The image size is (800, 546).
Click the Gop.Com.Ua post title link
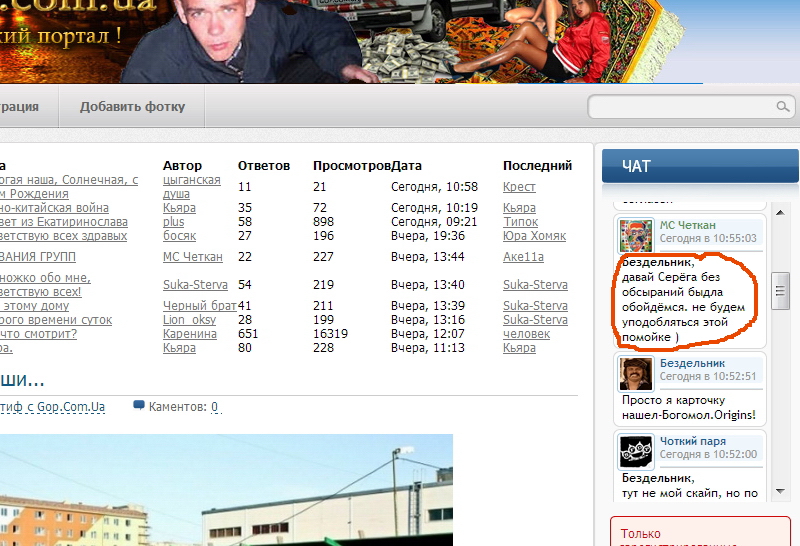coord(52,407)
